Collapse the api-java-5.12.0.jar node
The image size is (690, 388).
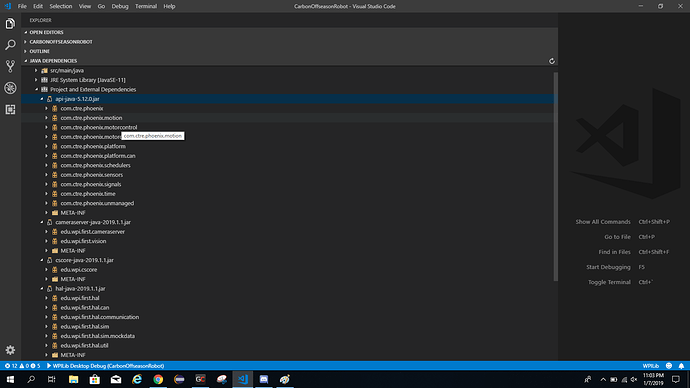[x=42, y=99]
